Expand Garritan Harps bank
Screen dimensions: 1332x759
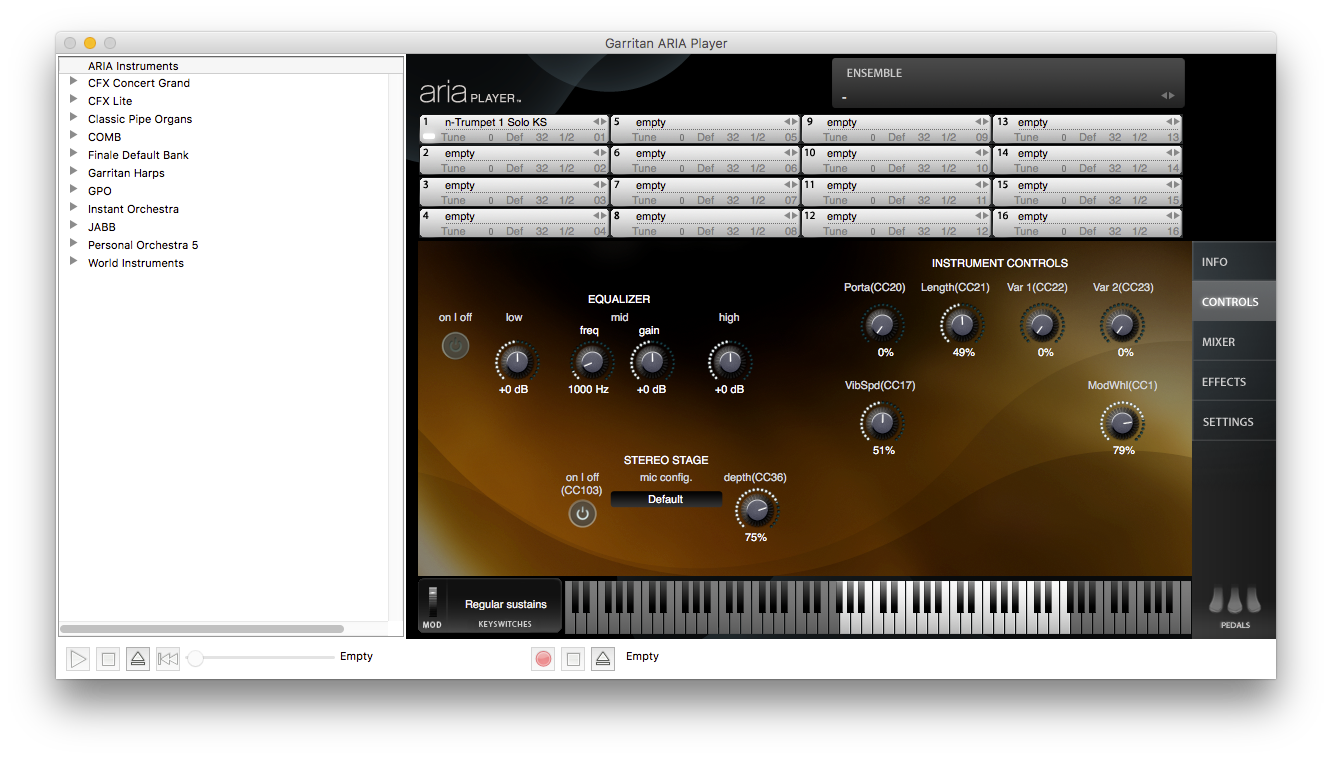click(x=74, y=172)
